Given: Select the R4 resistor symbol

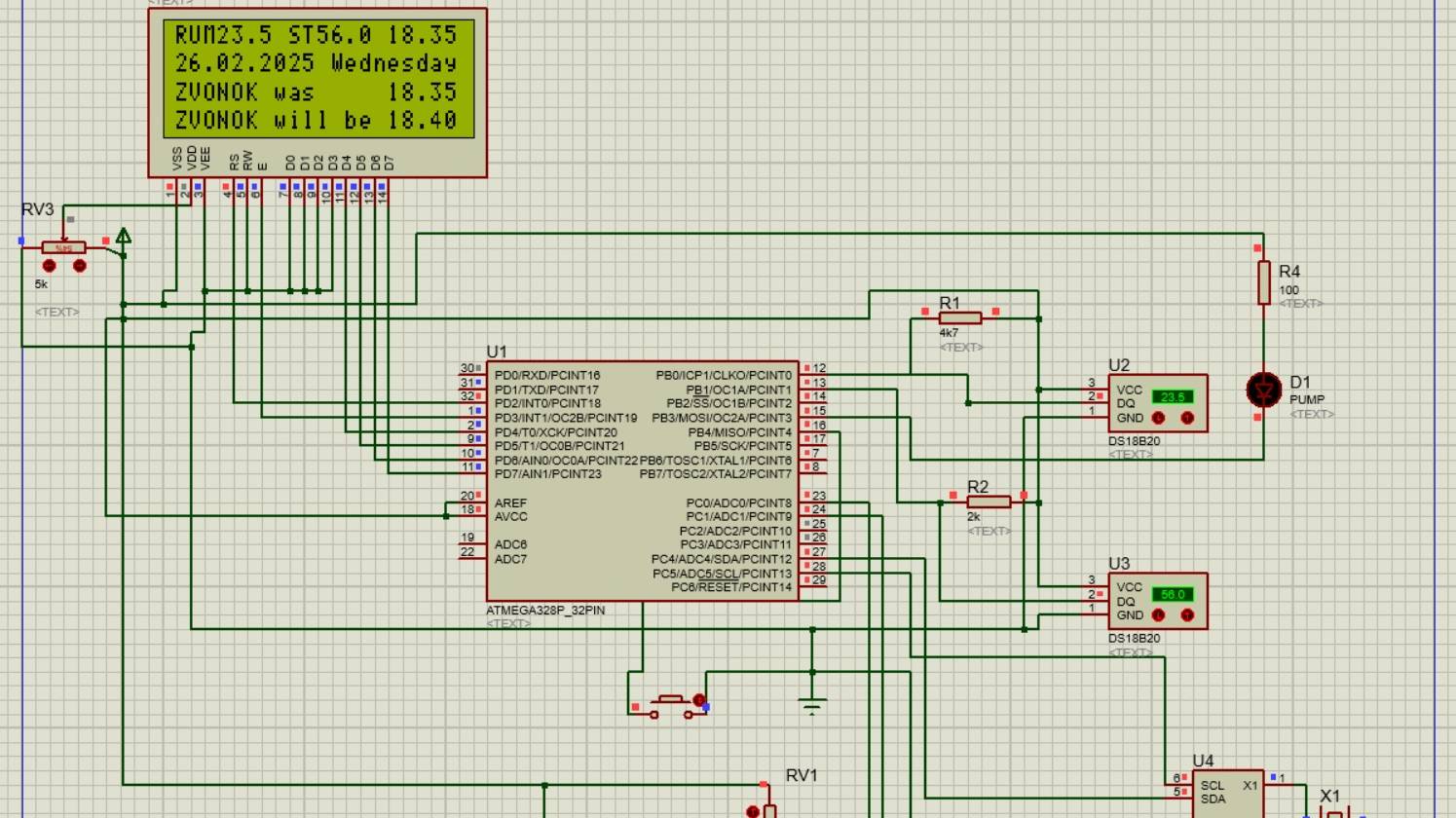Looking at the screenshot, I should [x=1263, y=282].
